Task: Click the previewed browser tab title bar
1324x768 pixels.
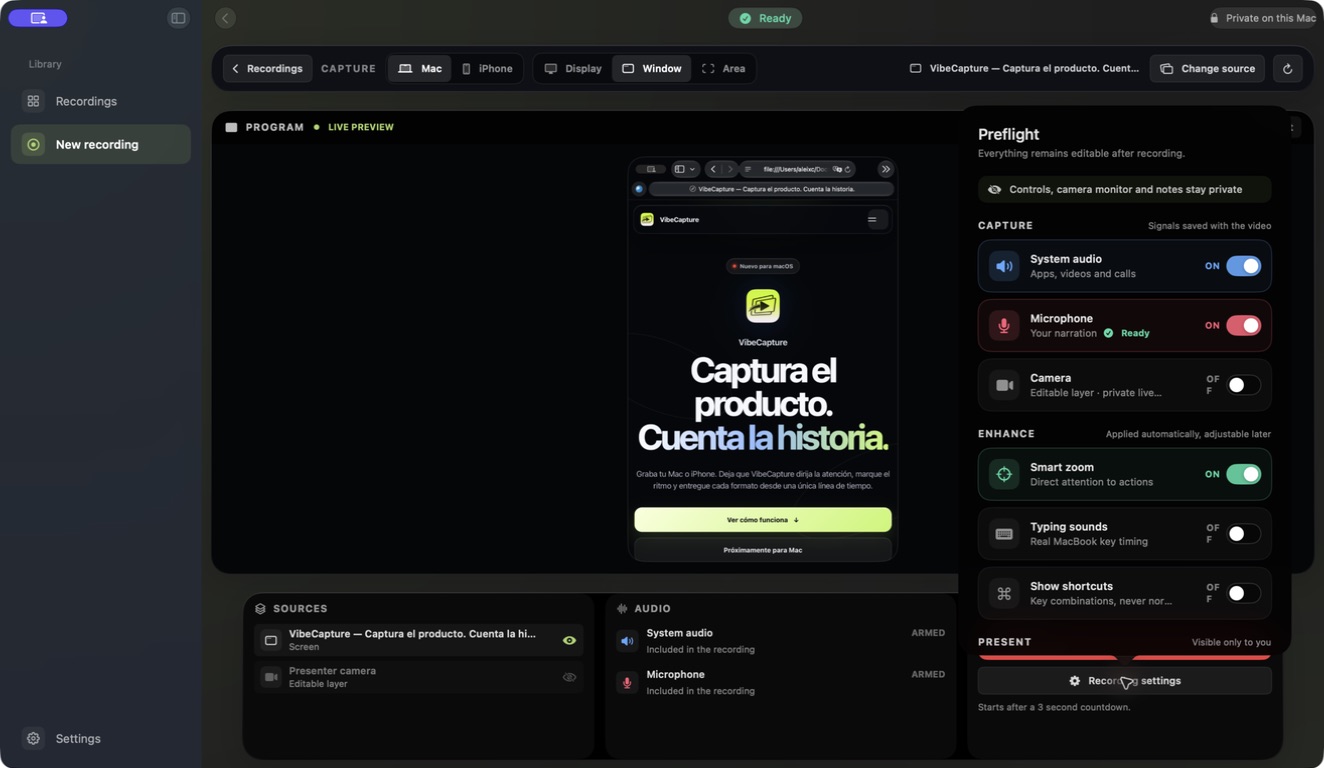Action: [x=772, y=189]
